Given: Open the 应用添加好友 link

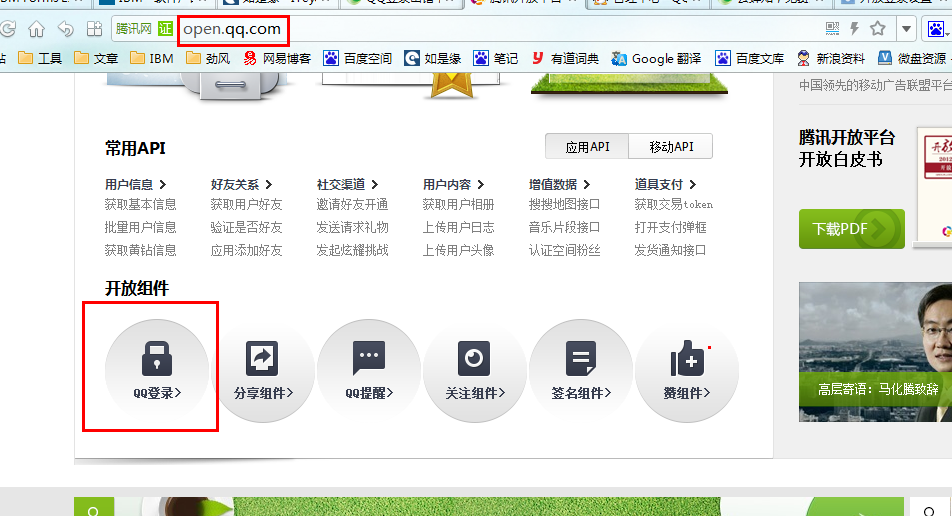Looking at the screenshot, I should pyautogui.click(x=246, y=250).
